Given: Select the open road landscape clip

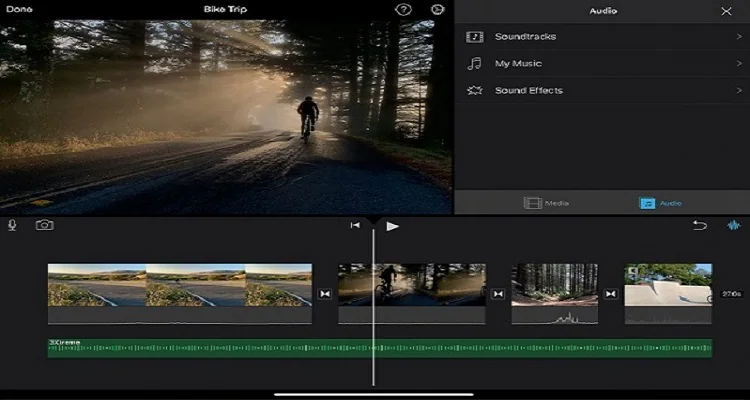Looking at the screenshot, I should pyautogui.click(x=180, y=294).
